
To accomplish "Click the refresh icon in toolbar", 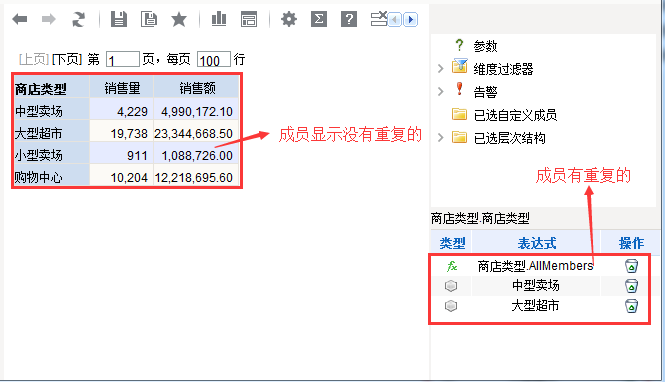I will (x=78, y=19).
